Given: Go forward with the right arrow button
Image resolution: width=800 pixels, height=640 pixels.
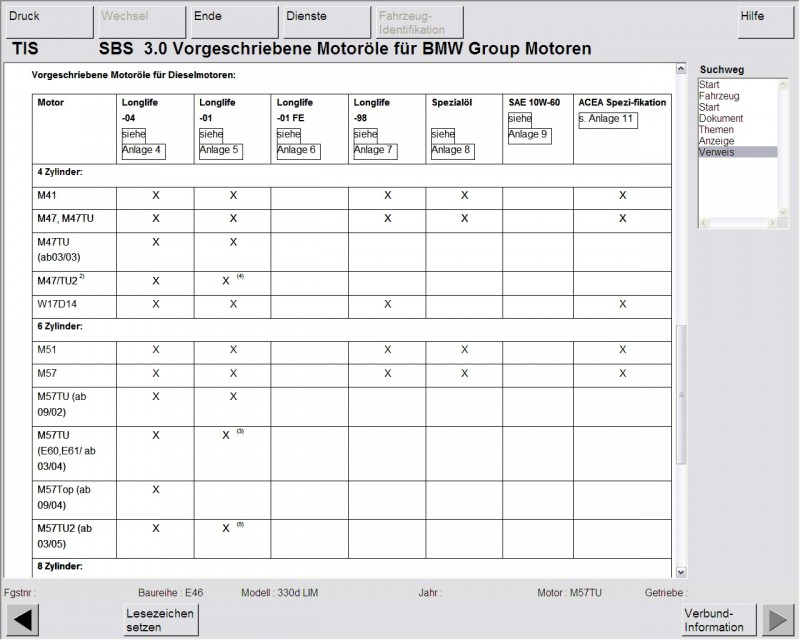Looking at the screenshot, I should pyautogui.click(x=778, y=620).
